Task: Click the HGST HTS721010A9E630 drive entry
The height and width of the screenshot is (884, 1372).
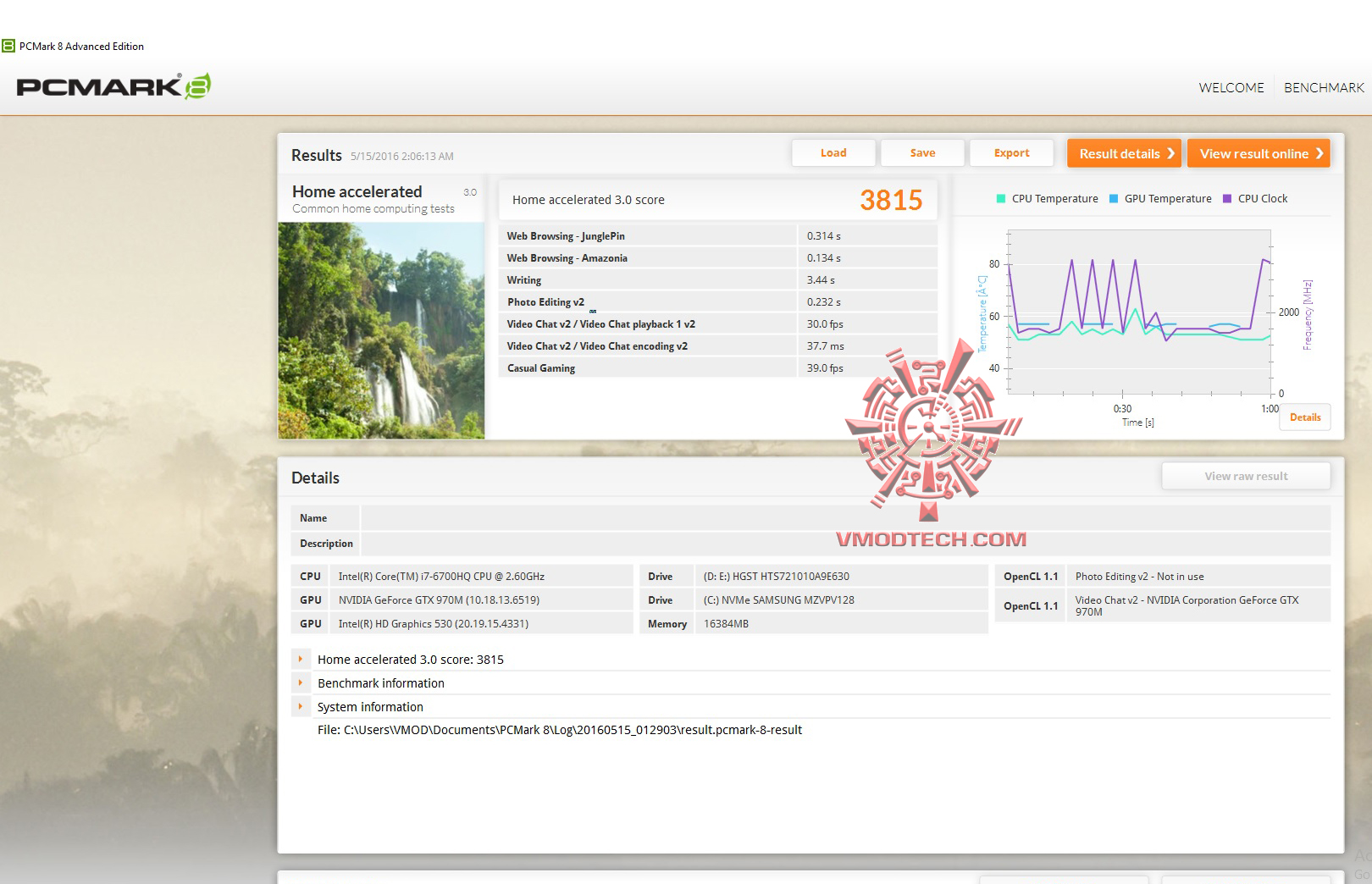Action: 777,577
